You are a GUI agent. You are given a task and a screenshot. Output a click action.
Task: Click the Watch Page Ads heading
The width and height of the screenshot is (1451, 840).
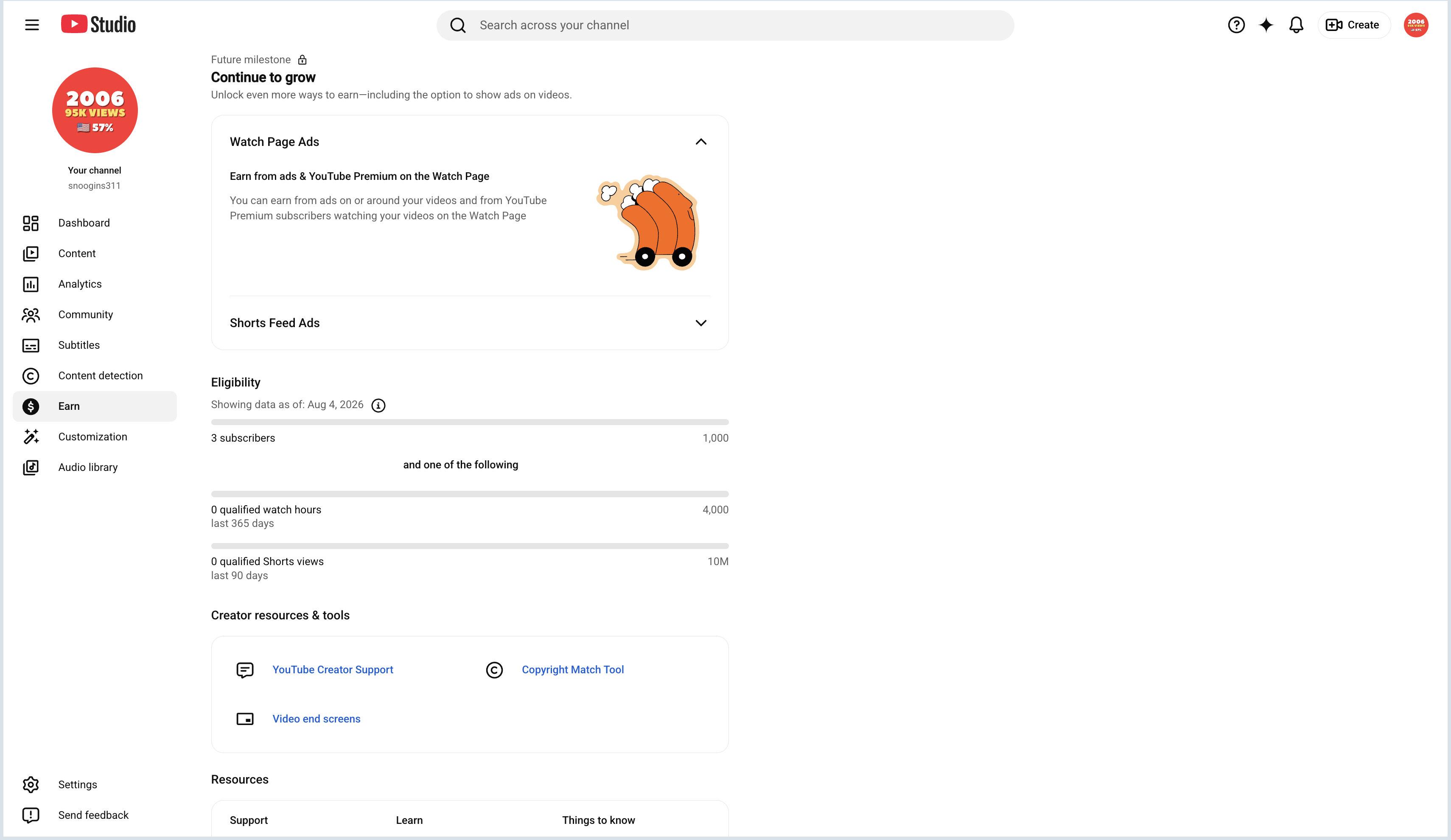click(274, 142)
